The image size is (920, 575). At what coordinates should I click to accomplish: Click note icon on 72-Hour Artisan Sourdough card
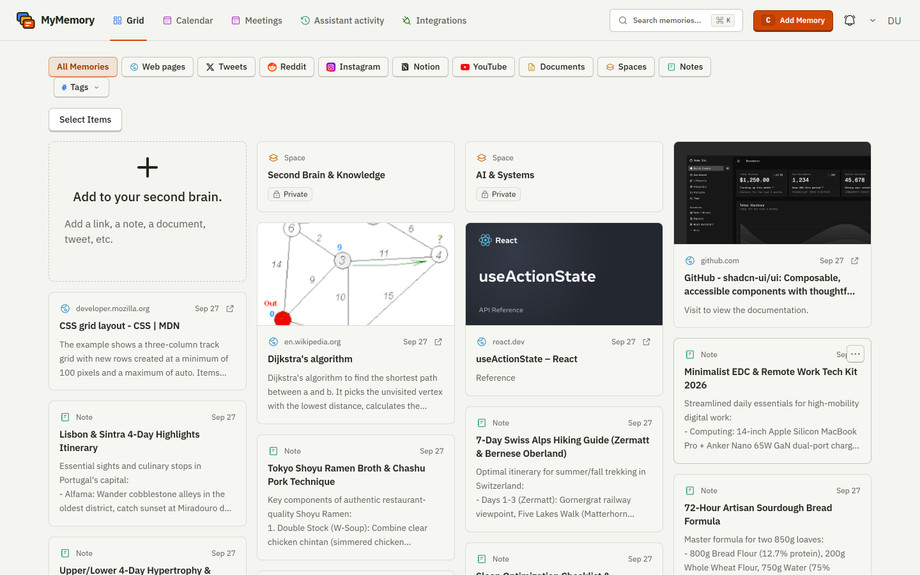[x=690, y=491]
